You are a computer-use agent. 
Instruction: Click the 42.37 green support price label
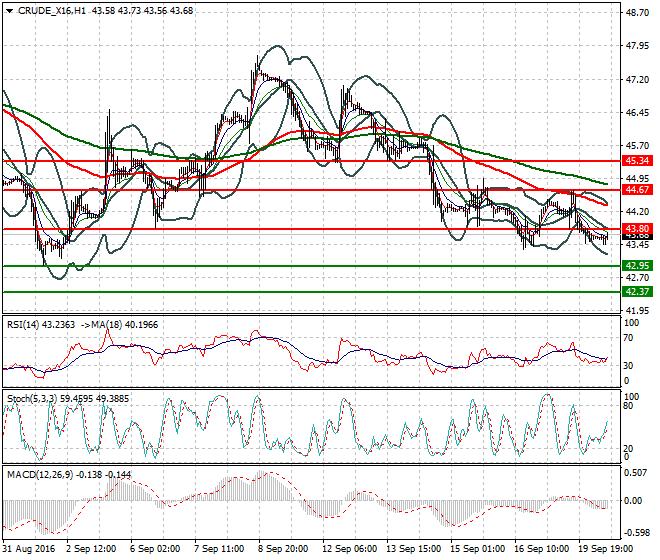click(x=638, y=291)
